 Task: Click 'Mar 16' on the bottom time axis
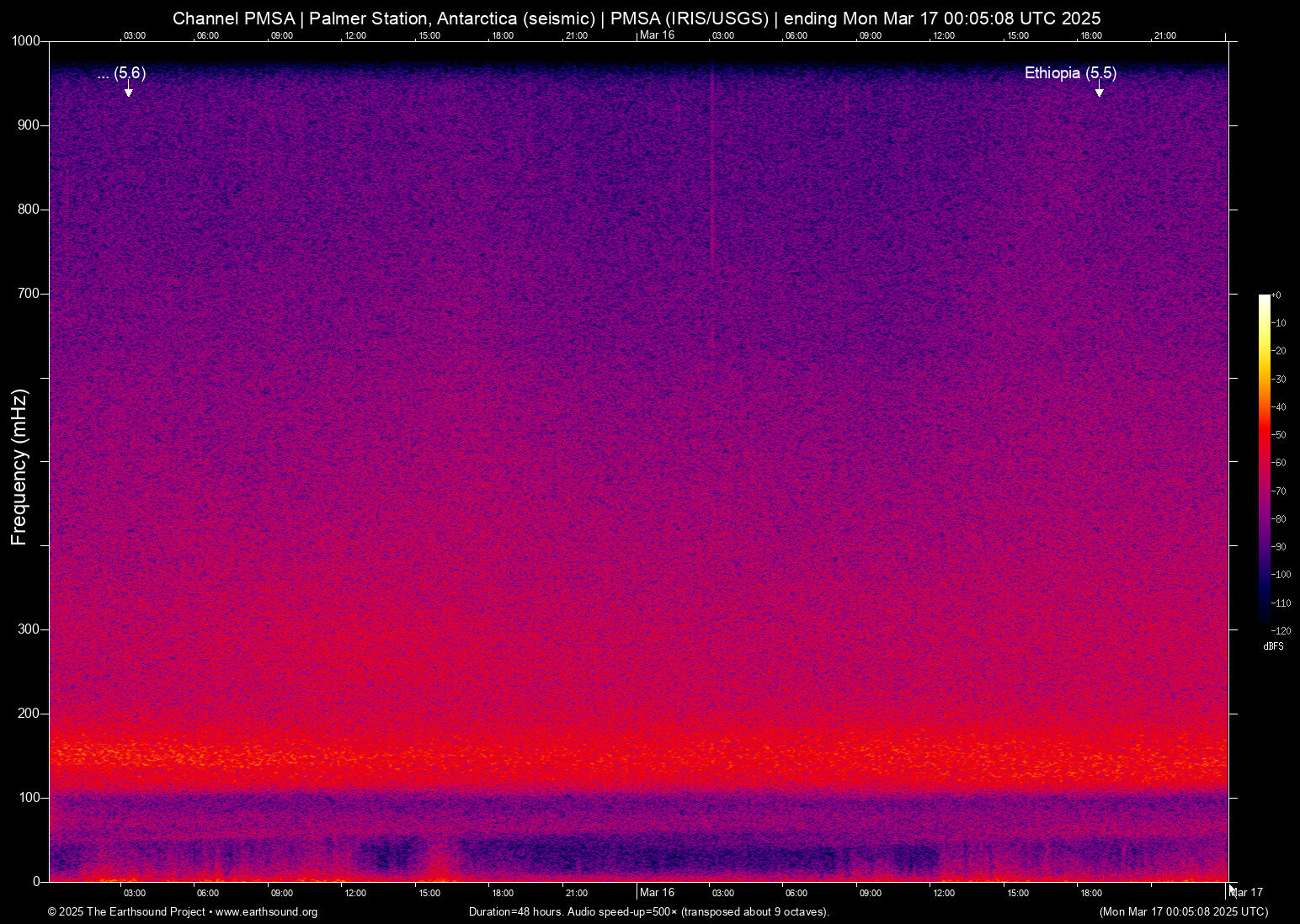[657, 893]
